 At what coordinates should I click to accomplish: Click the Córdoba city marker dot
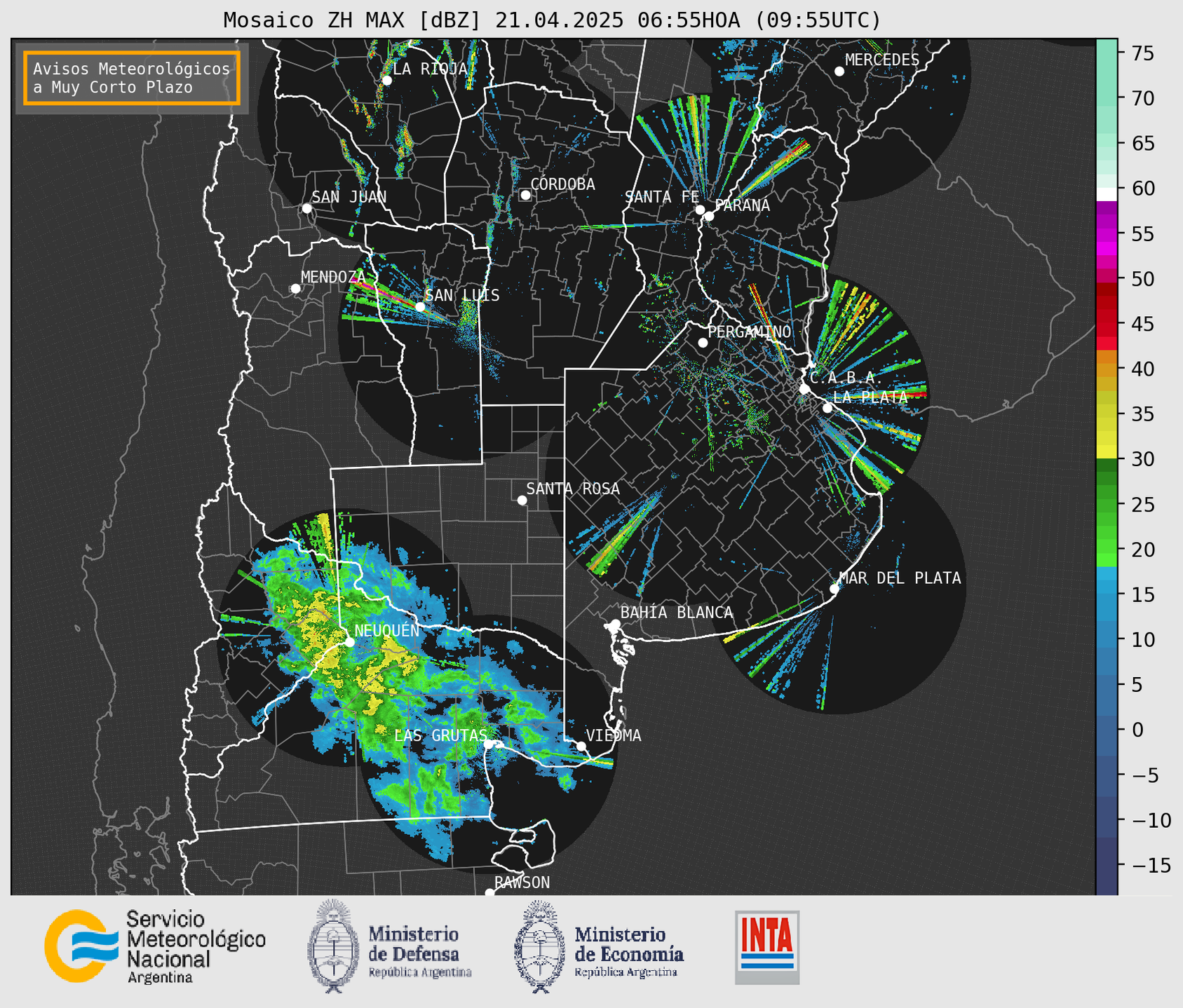(x=525, y=195)
